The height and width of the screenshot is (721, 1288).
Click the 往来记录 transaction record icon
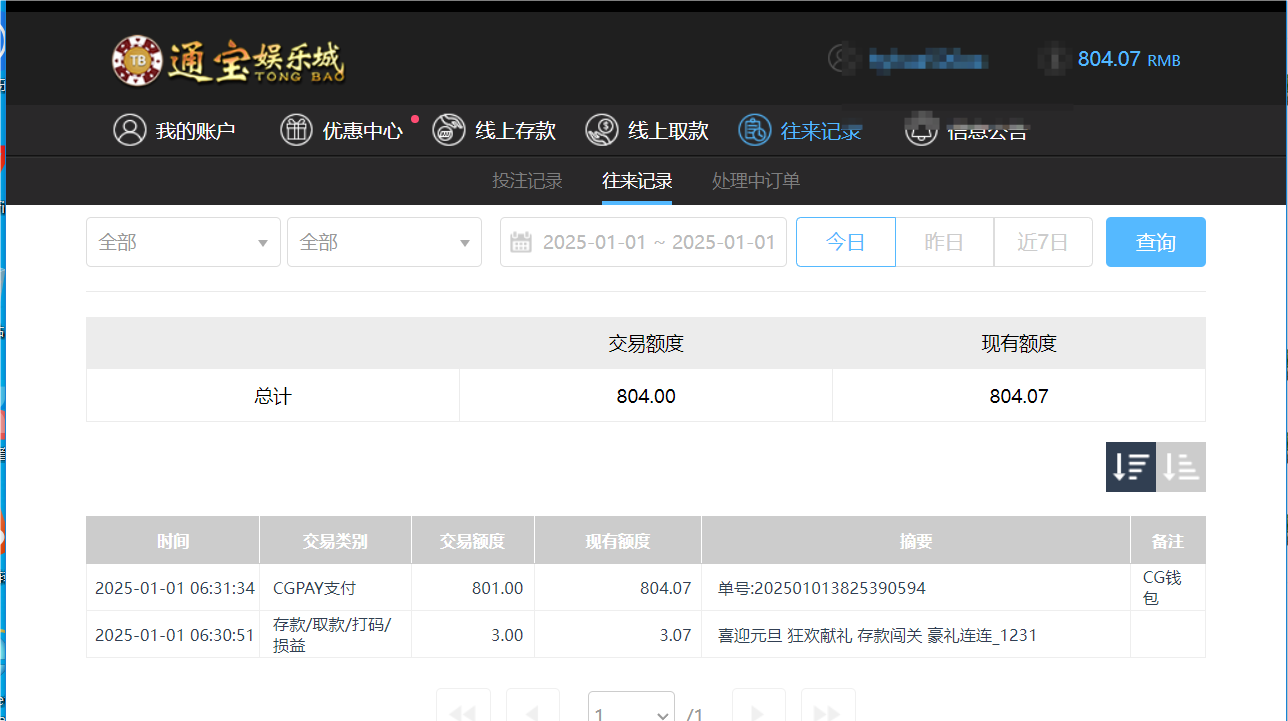click(x=754, y=130)
